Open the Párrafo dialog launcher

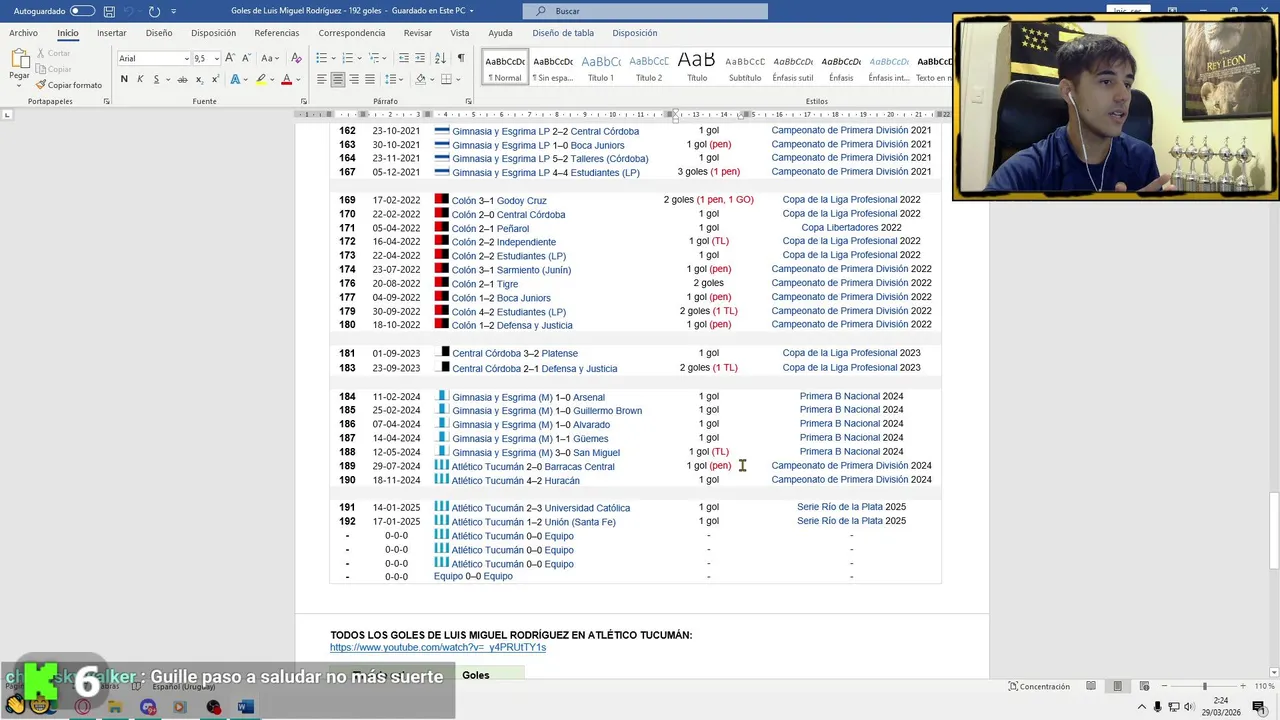click(x=468, y=101)
